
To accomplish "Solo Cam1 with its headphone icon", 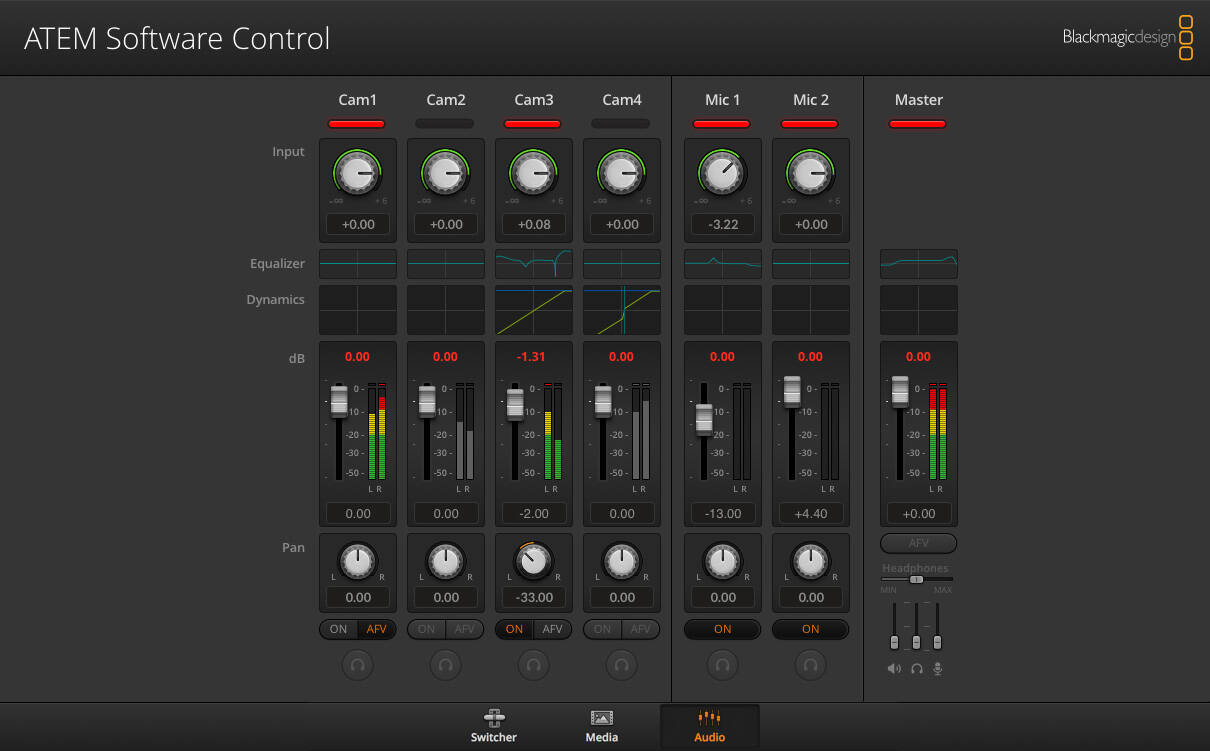I will point(358,664).
